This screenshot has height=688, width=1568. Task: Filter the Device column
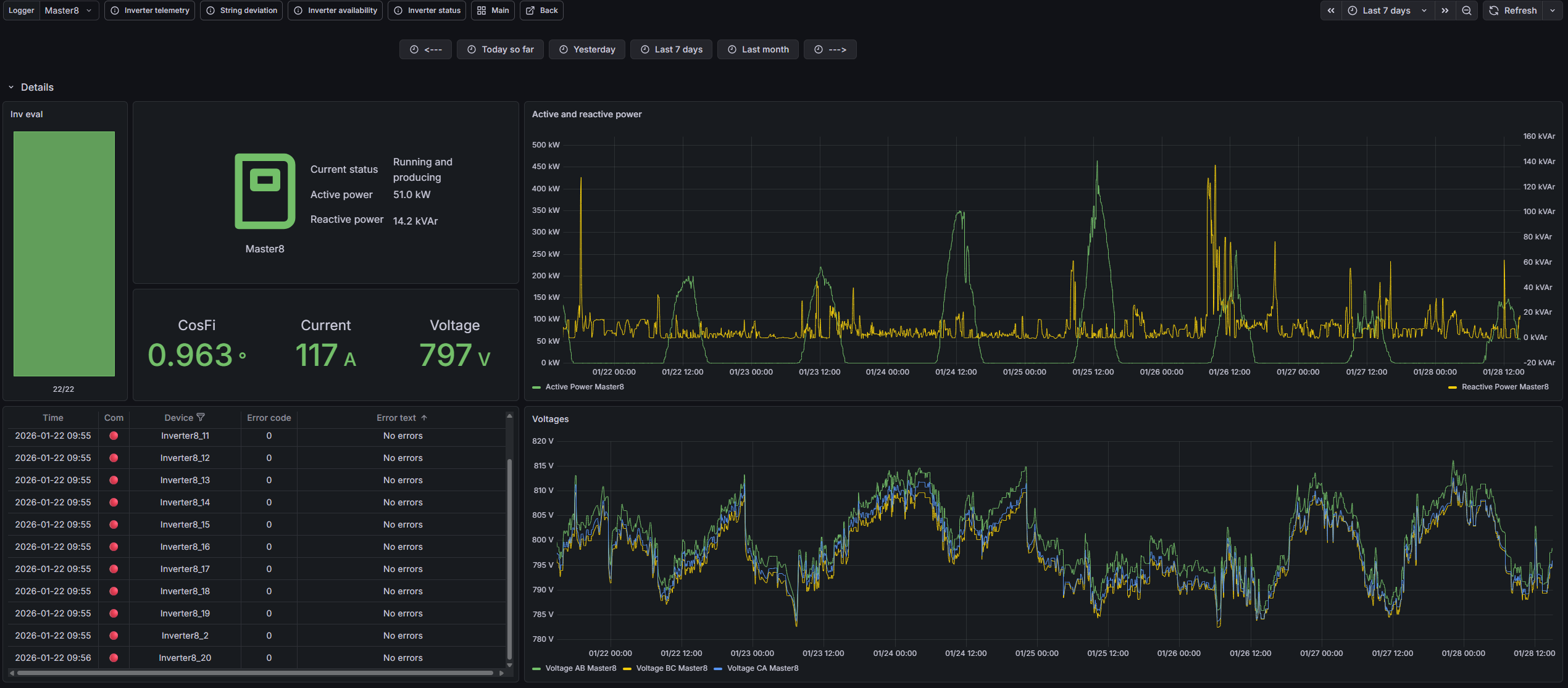[x=201, y=418]
